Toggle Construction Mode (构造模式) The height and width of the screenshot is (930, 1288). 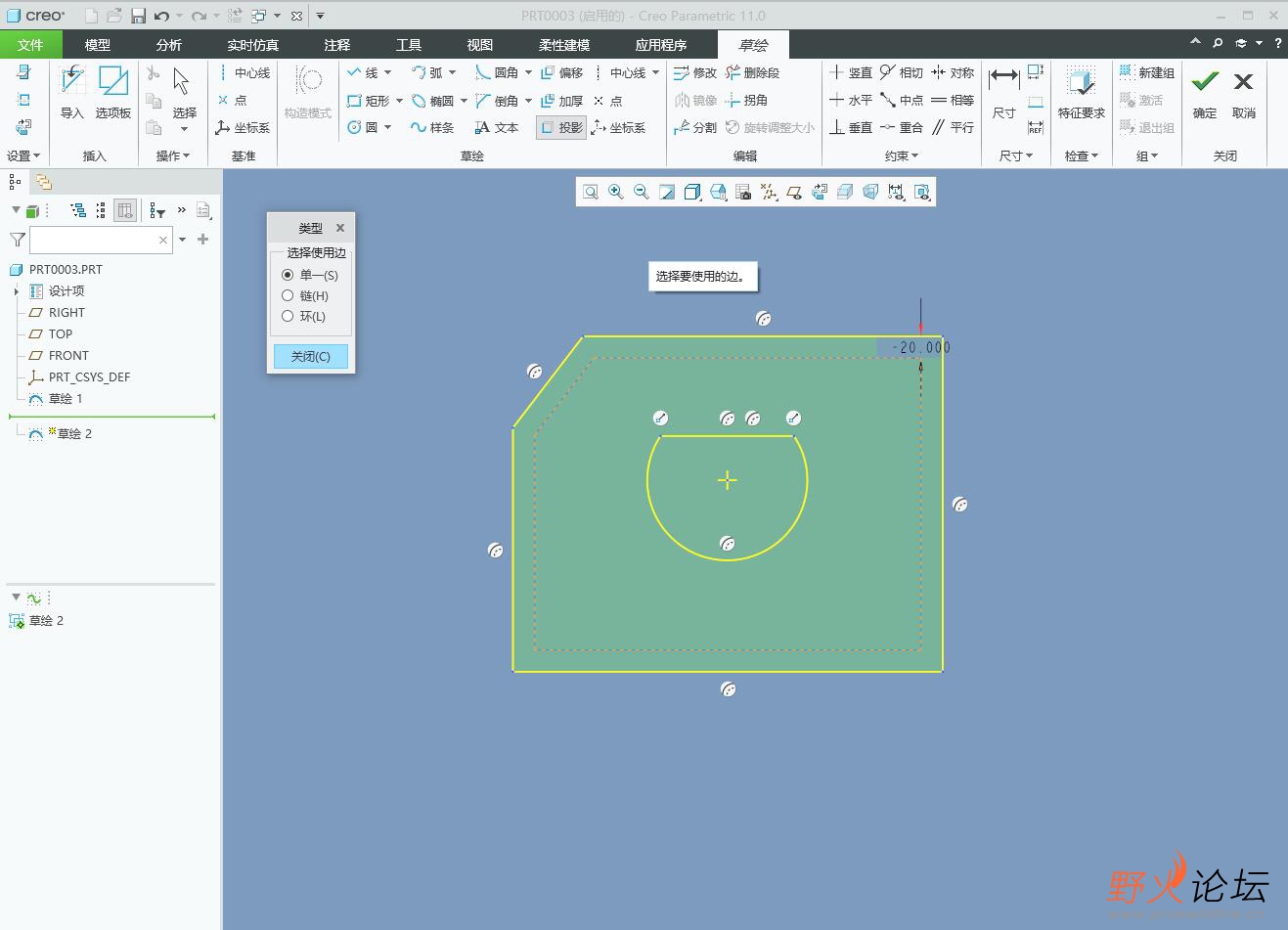308,93
